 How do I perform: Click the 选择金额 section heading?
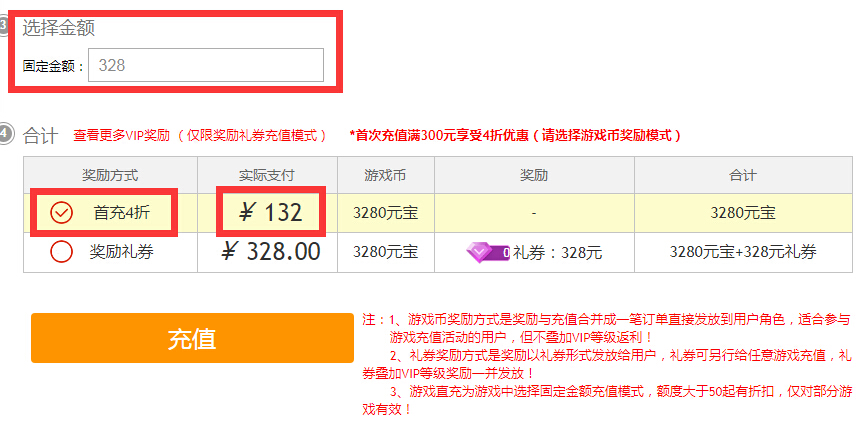(x=59, y=28)
